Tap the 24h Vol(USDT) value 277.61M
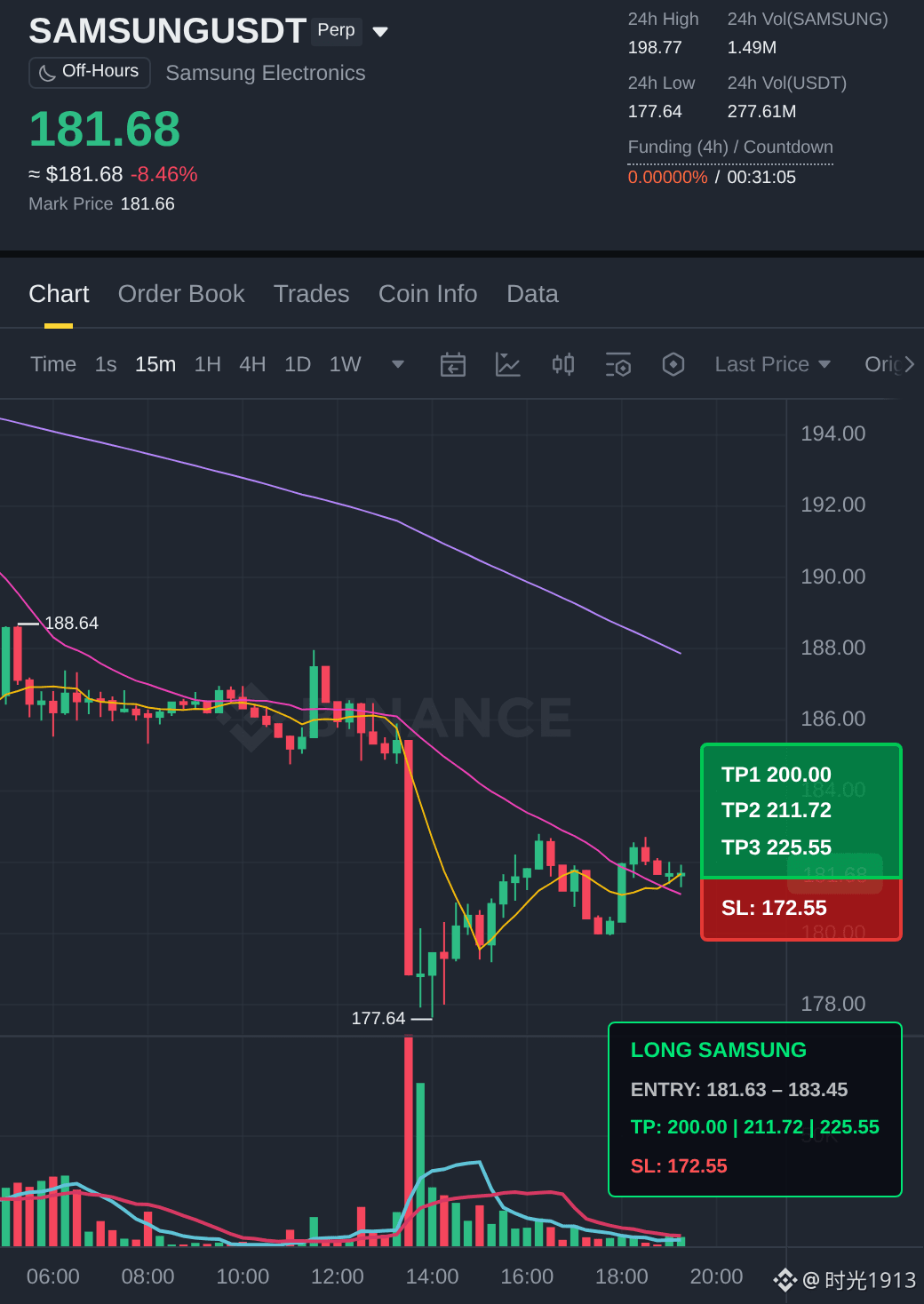Viewport: 924px width, 1304px height. (x=761, y=112)
